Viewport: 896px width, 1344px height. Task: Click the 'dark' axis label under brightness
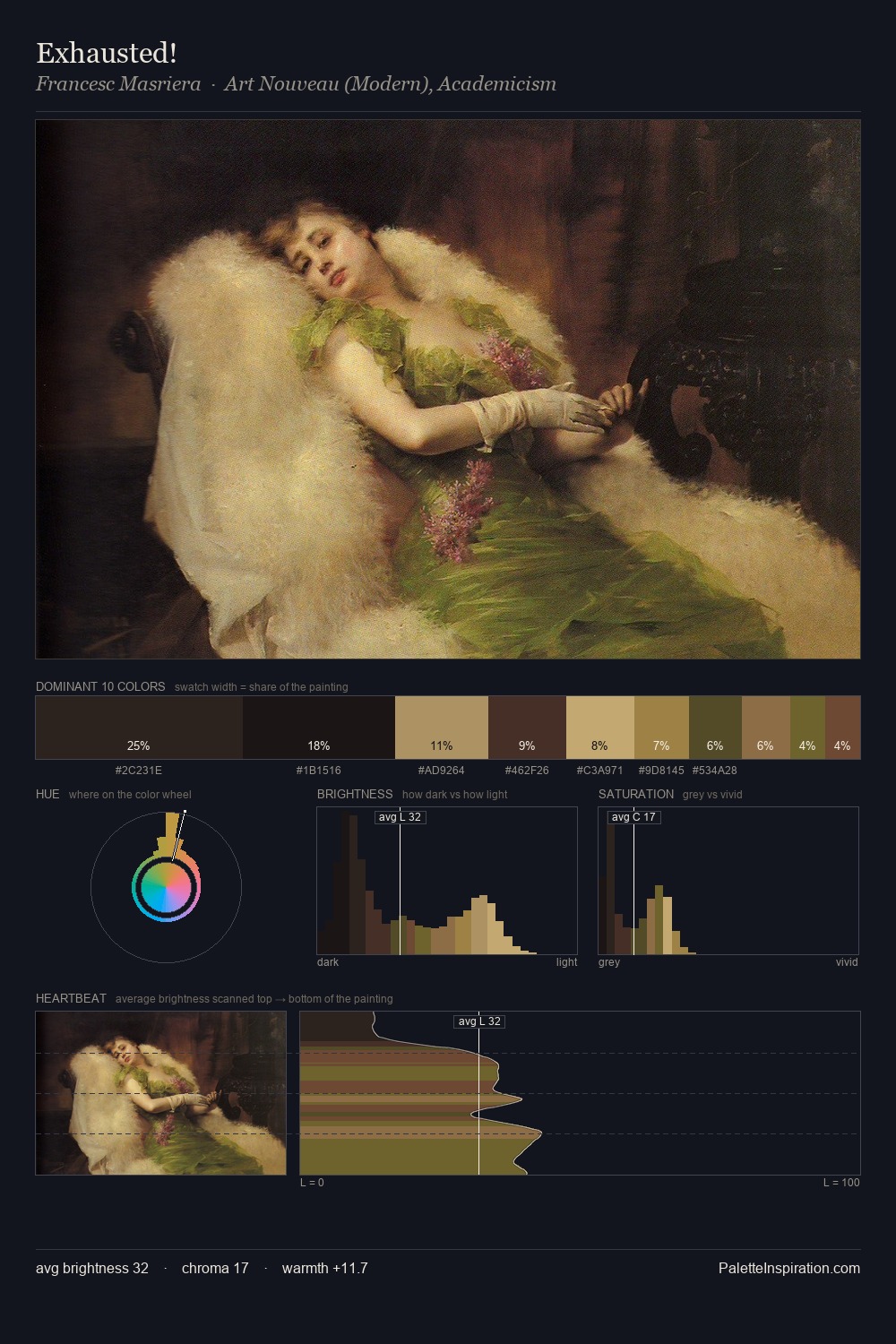coord(328,962)
